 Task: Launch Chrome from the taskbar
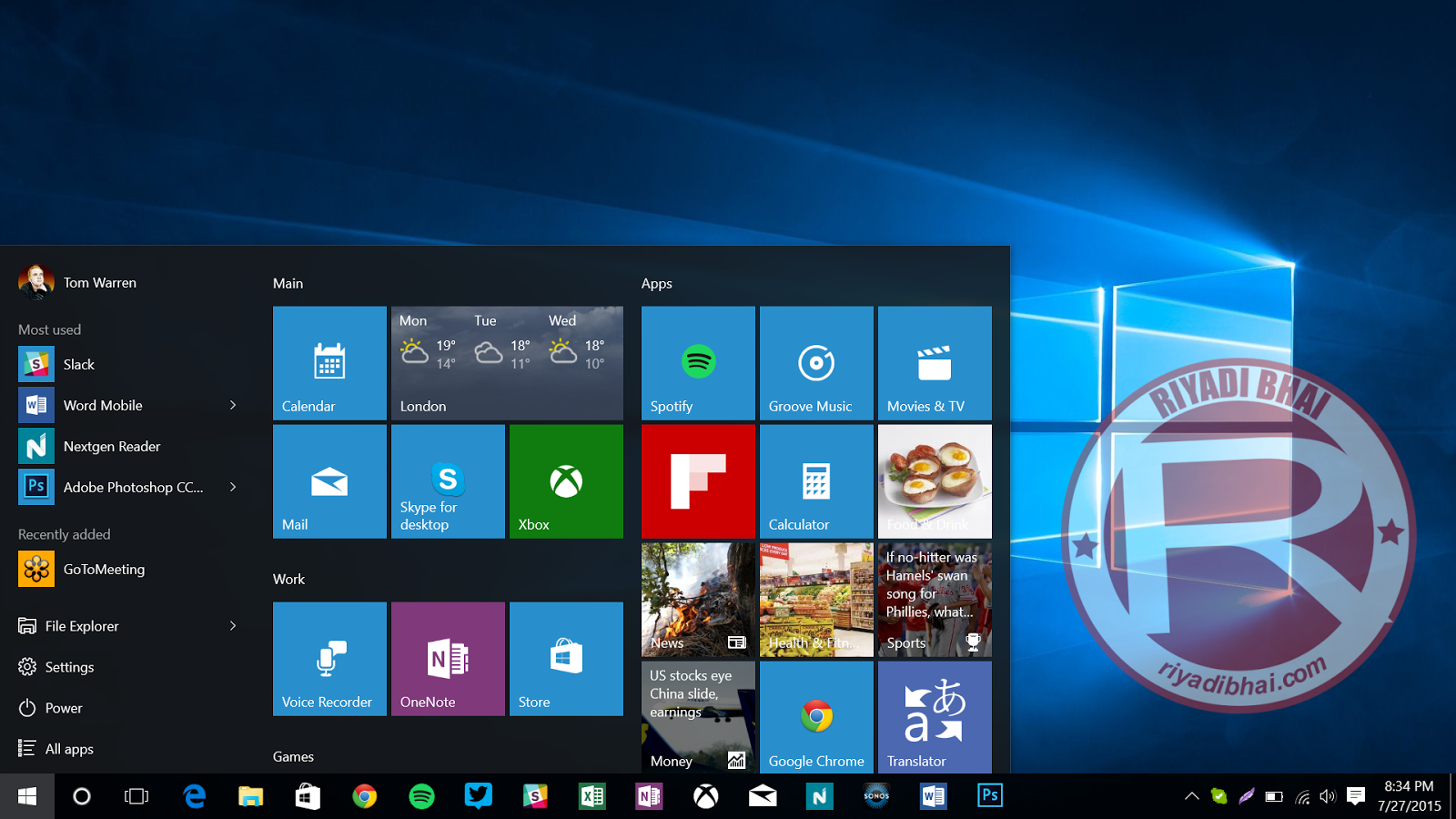point(364,796)
